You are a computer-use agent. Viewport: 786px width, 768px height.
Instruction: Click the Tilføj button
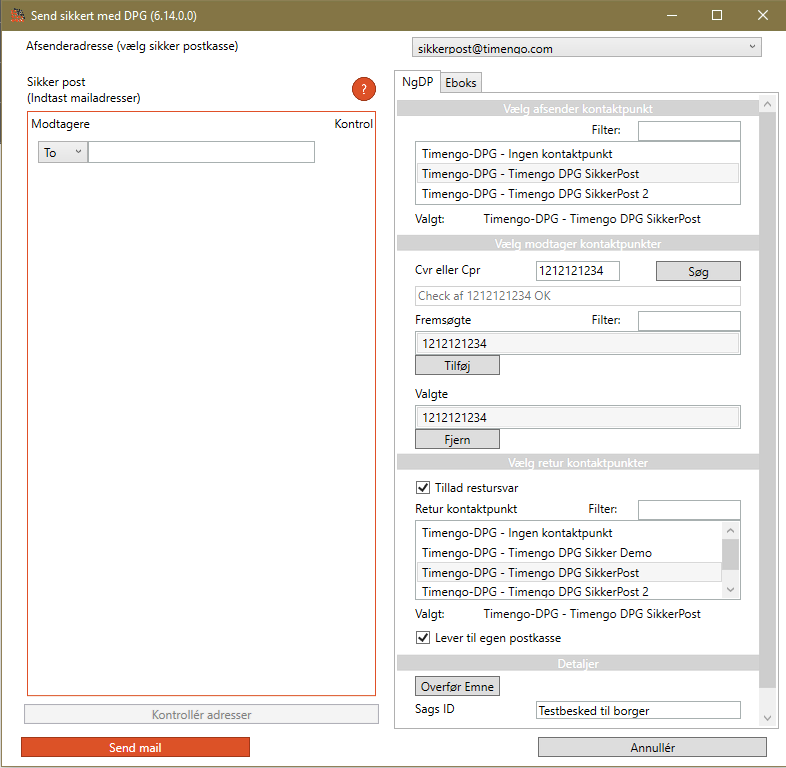[x=457, y=365]
